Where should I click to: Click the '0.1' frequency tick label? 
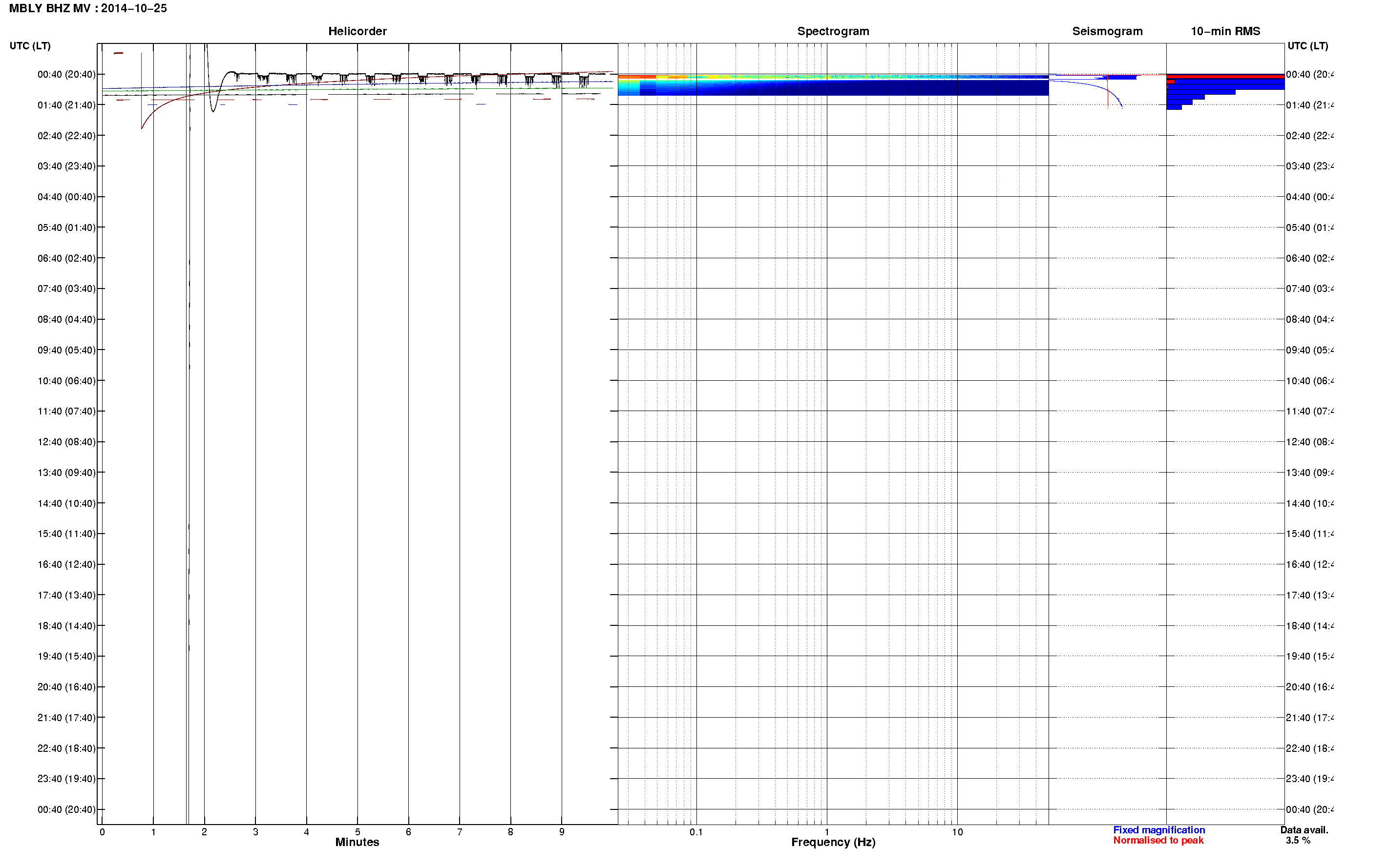pyautogui.click(x=696, y=832)
